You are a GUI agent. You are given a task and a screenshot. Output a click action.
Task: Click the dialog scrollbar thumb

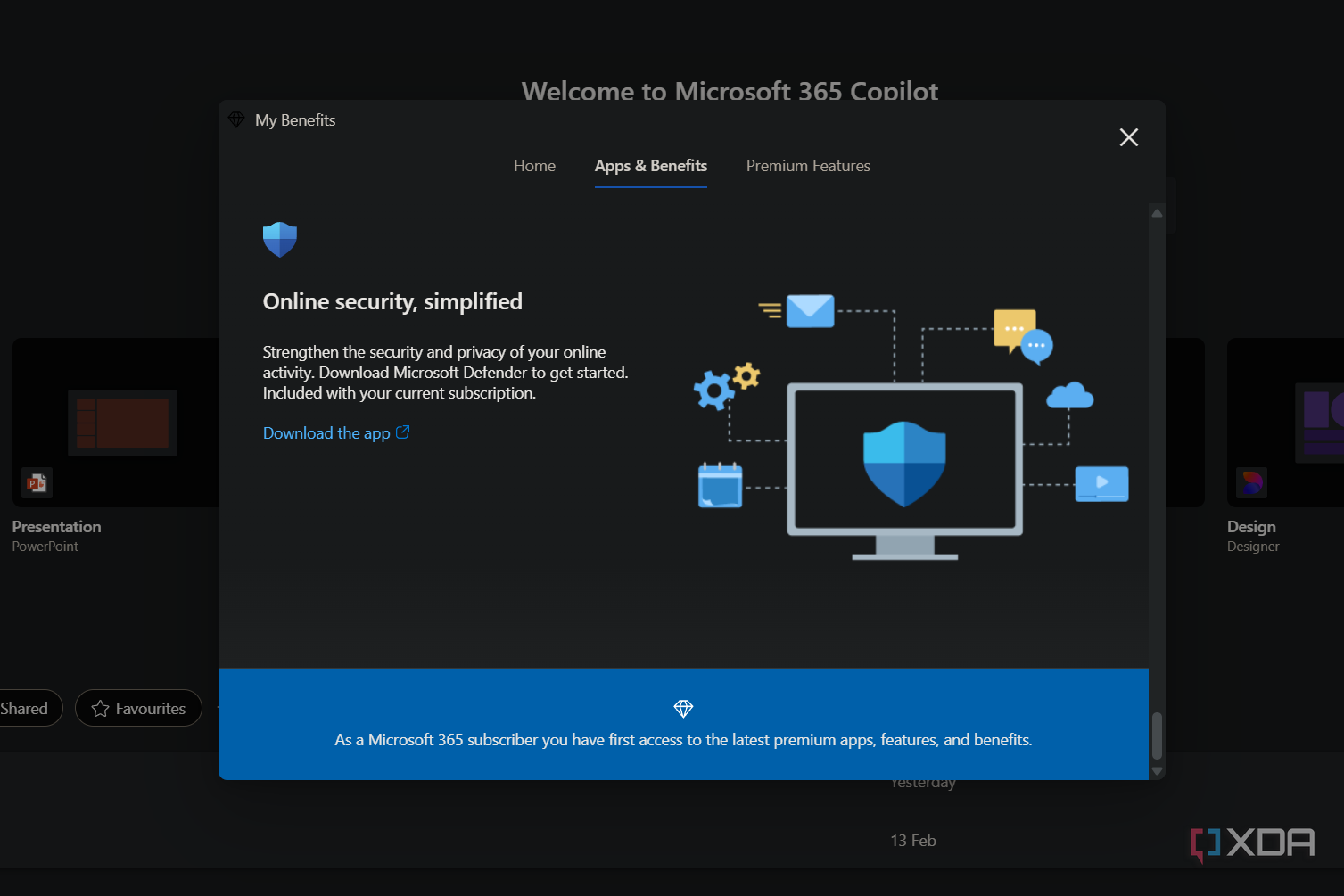(x=1157, y=736)
